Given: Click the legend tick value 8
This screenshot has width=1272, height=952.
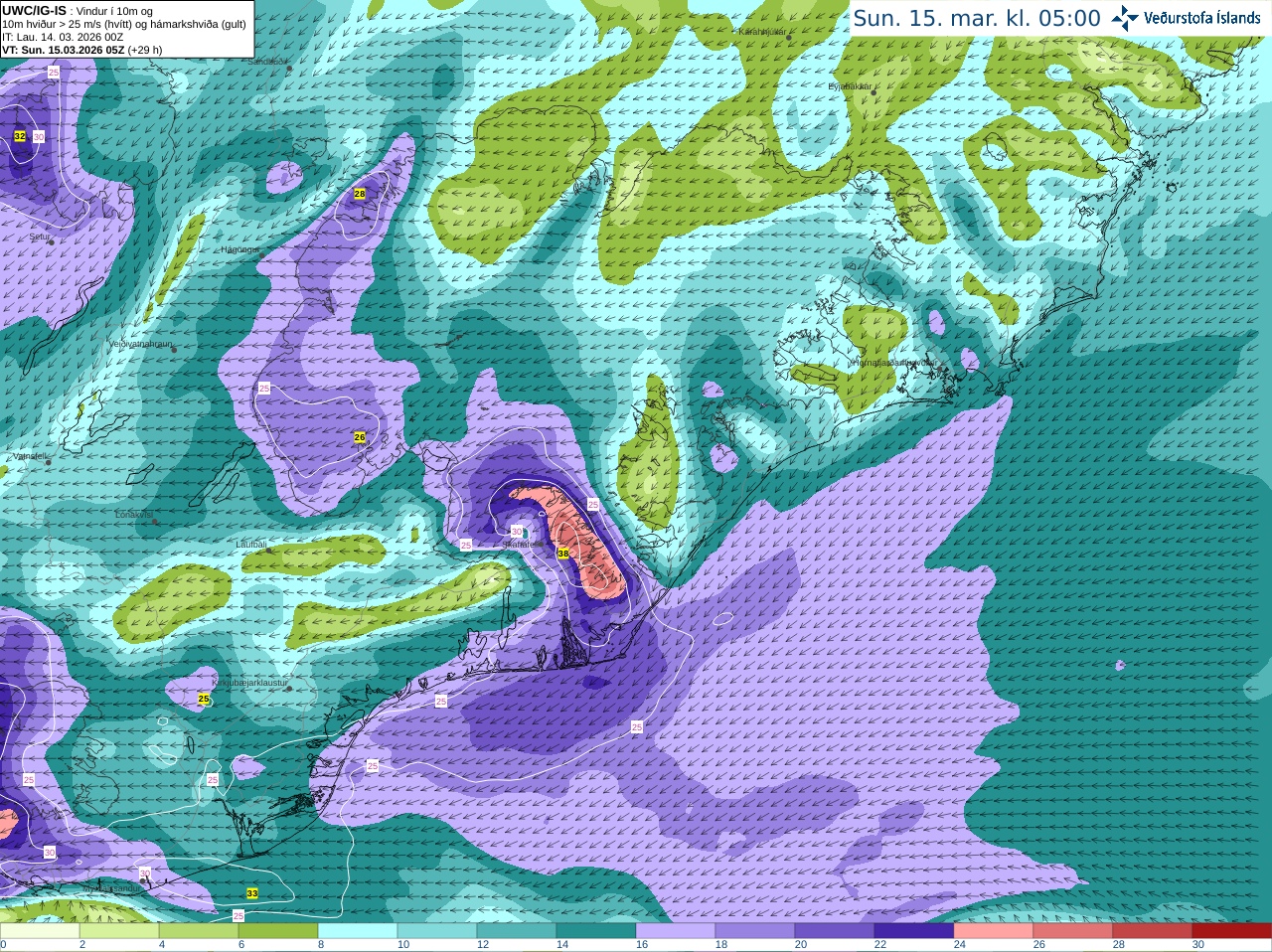Looking at the screenshot, I should coord(321,945).
